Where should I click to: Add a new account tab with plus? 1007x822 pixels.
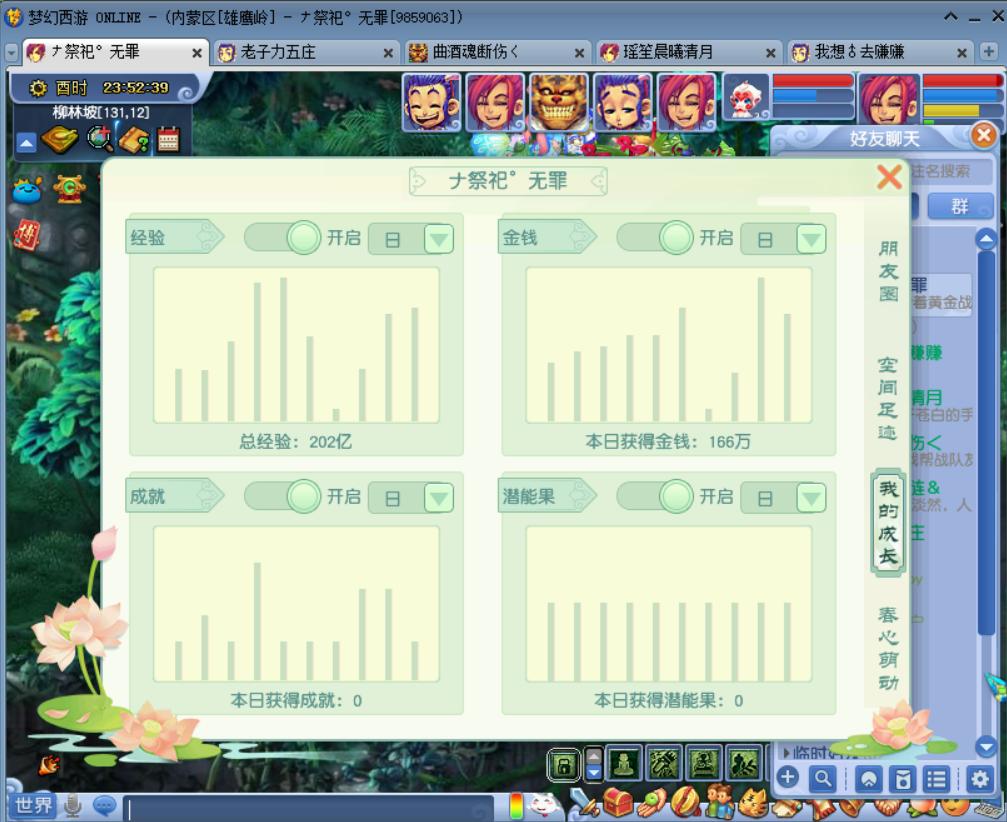click(x=989, y=52)
